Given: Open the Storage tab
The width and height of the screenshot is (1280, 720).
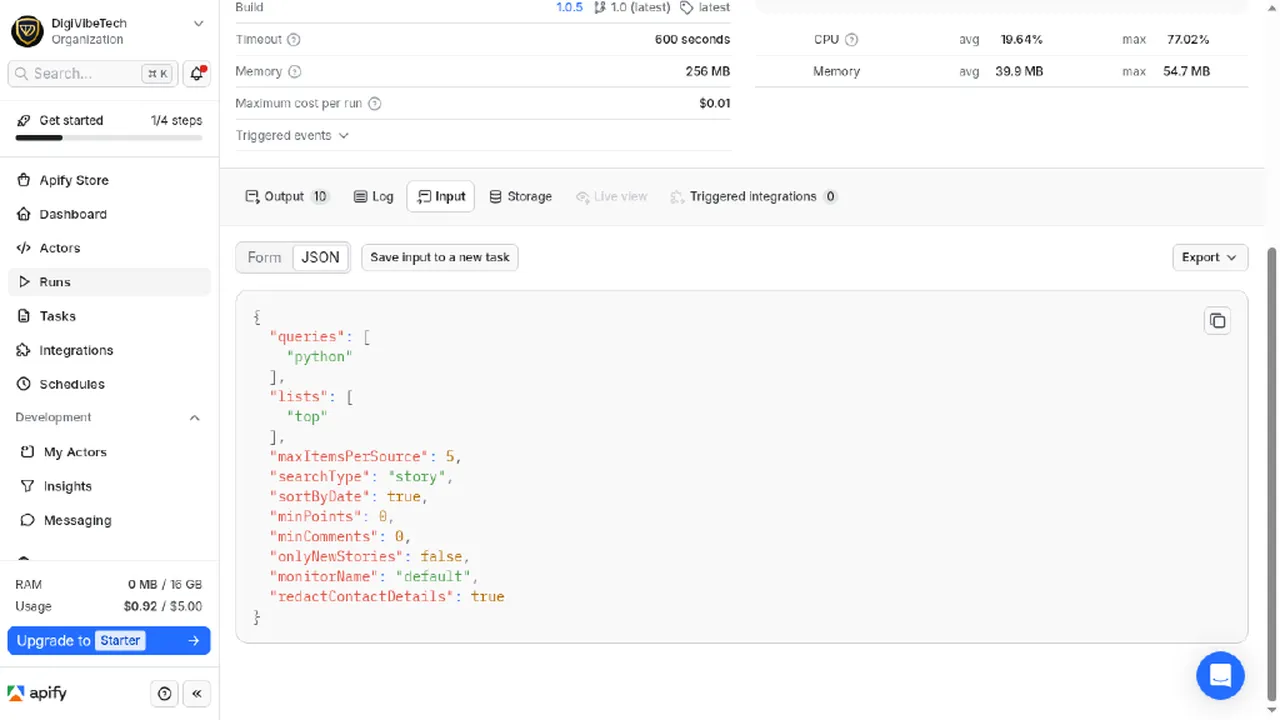Looking at the screenshot, I should coord(520,197).
